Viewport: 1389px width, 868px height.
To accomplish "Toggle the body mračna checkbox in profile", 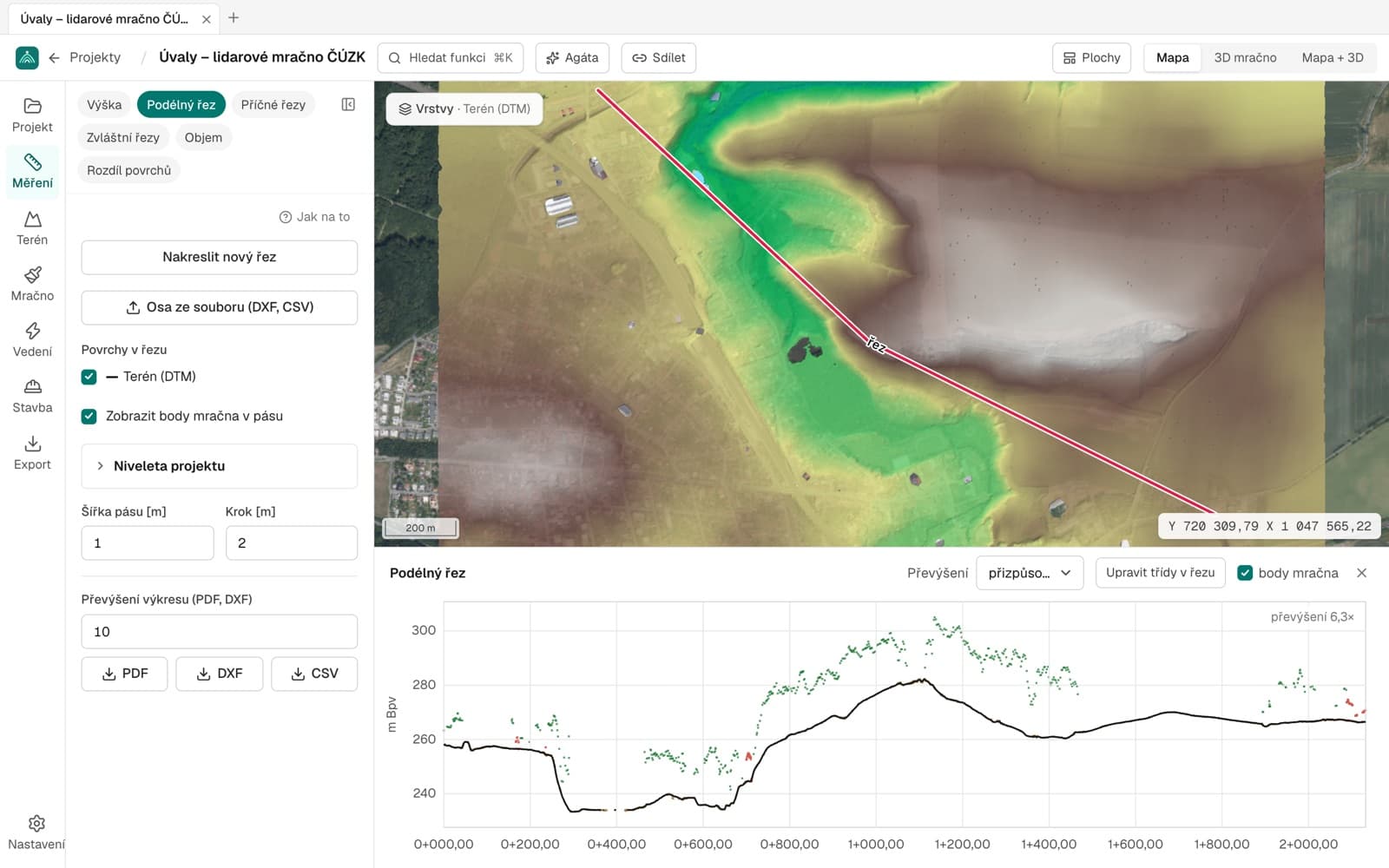I will 1245,573.
